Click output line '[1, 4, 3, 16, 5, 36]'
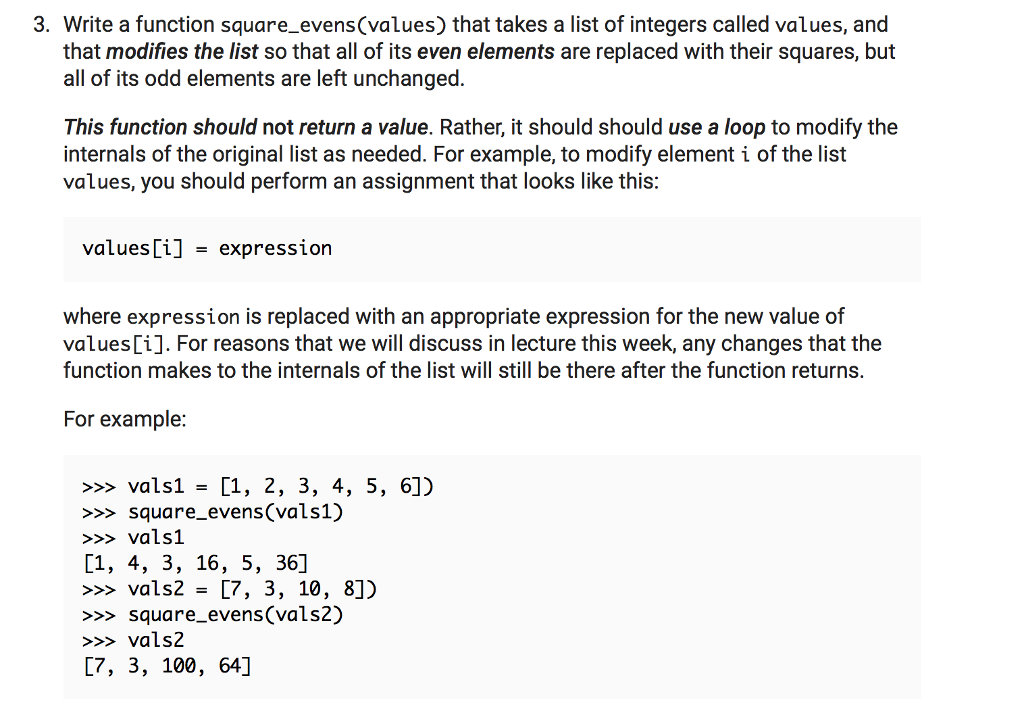 pyautogui.click(x=195, y=563)
